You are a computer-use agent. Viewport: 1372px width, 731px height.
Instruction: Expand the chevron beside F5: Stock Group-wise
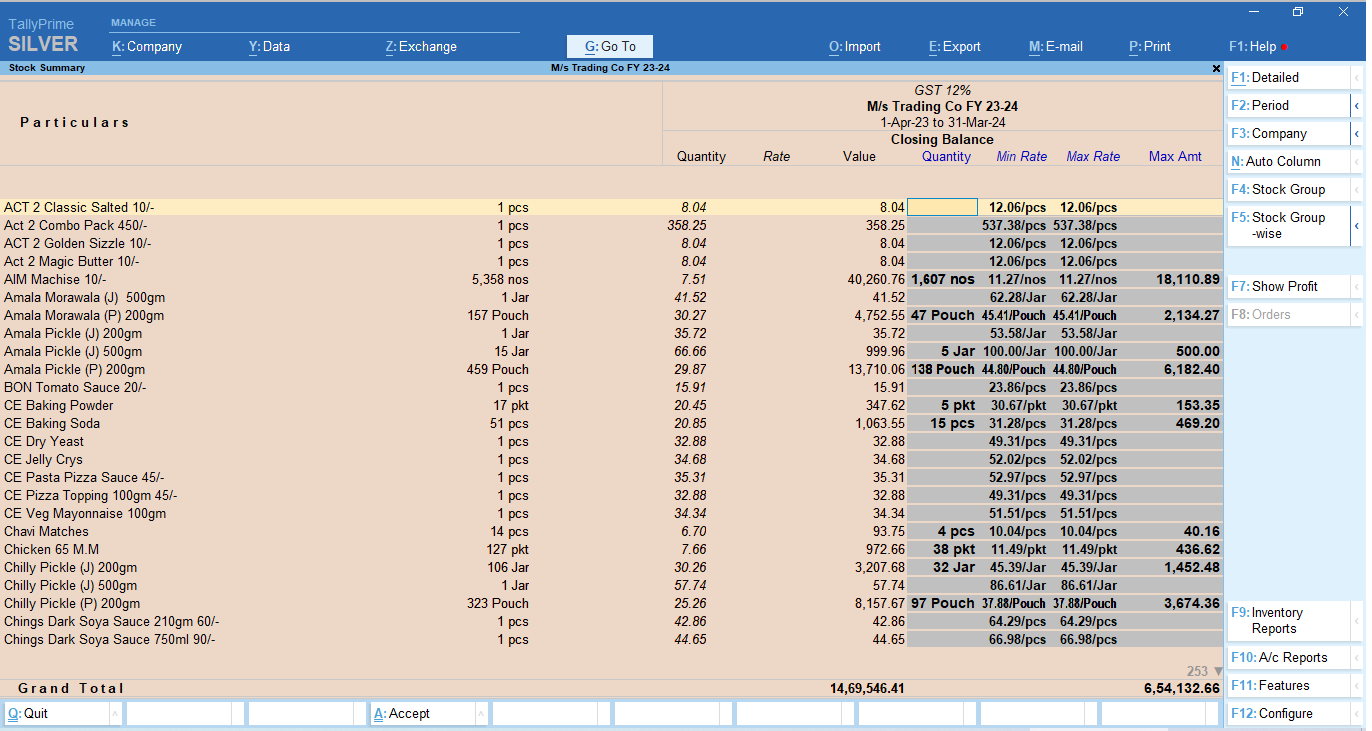pos(1357,225)
